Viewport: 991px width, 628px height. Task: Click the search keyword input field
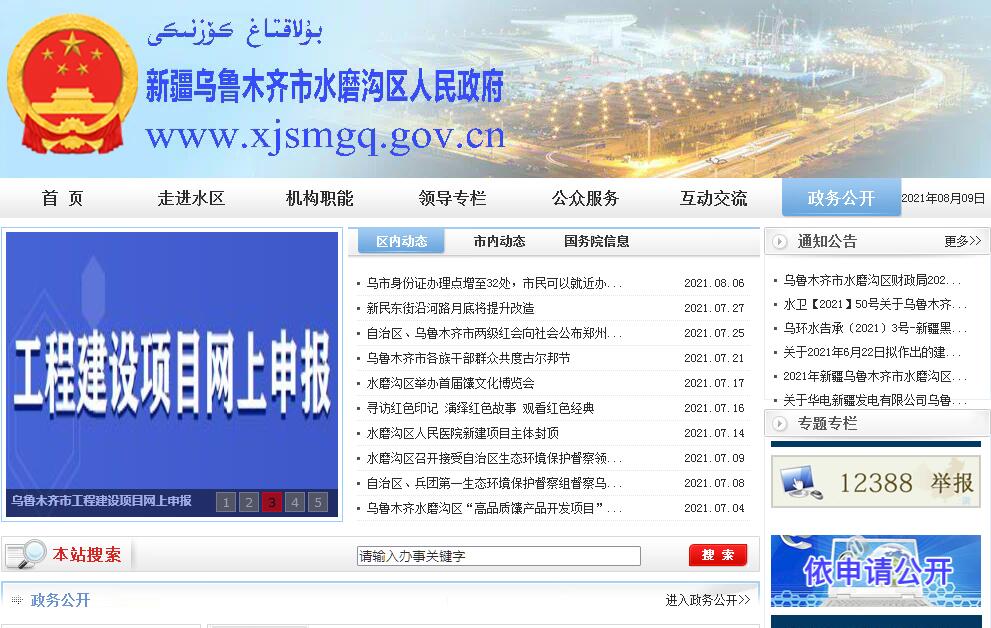(x=498, y=556)
